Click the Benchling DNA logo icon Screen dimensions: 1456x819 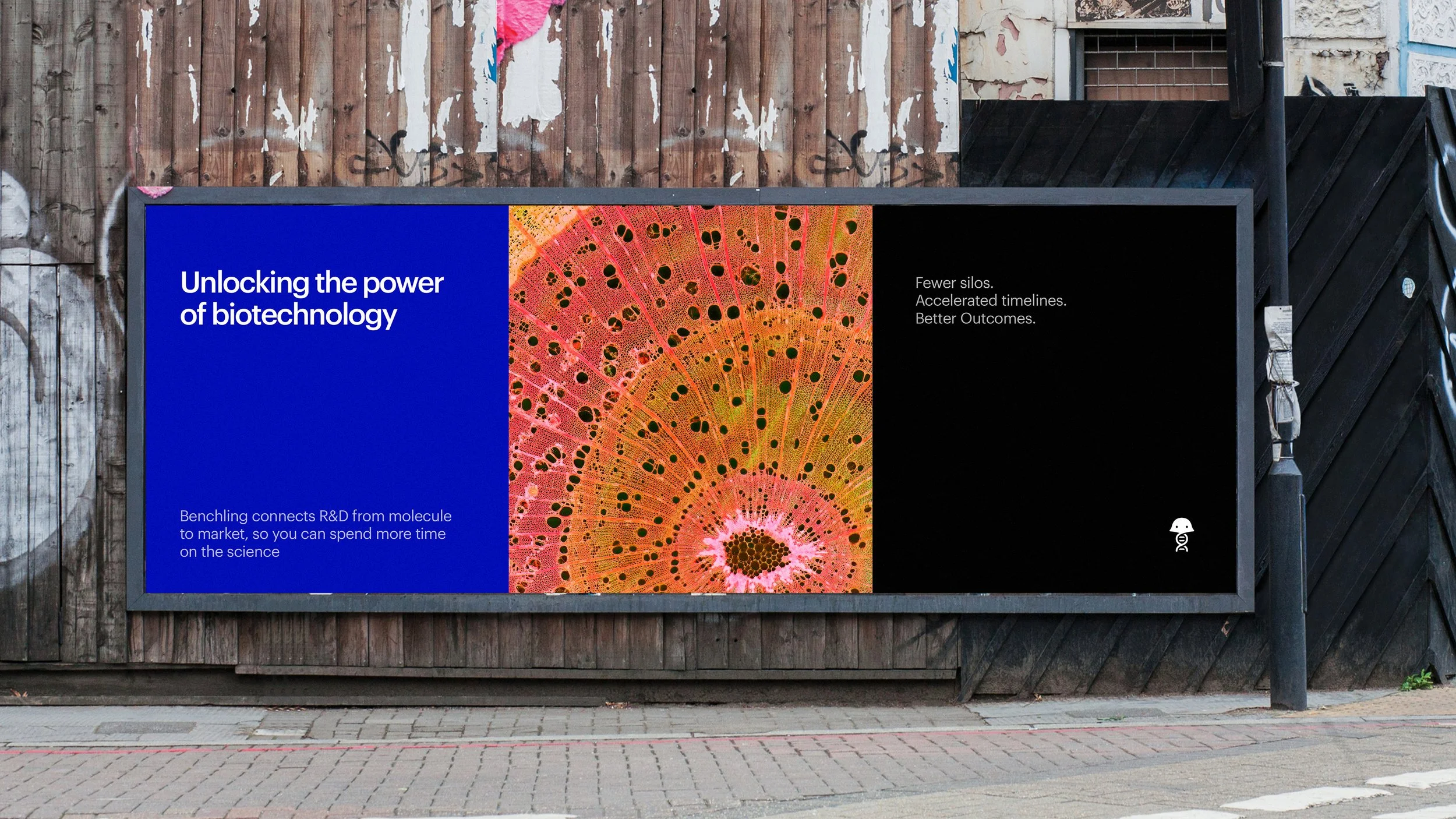tap(1181, 535)
